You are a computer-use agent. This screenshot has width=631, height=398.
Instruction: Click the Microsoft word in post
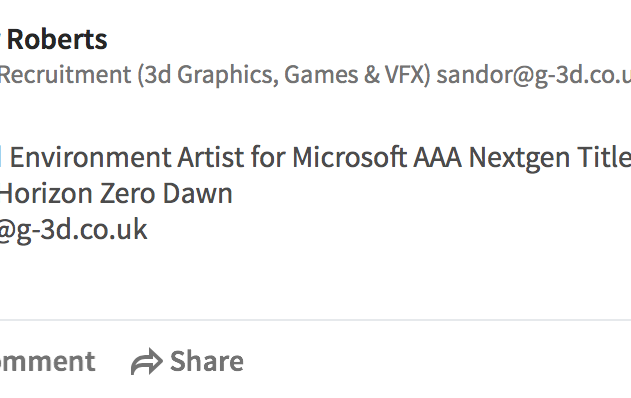click(x=350, y=157)
